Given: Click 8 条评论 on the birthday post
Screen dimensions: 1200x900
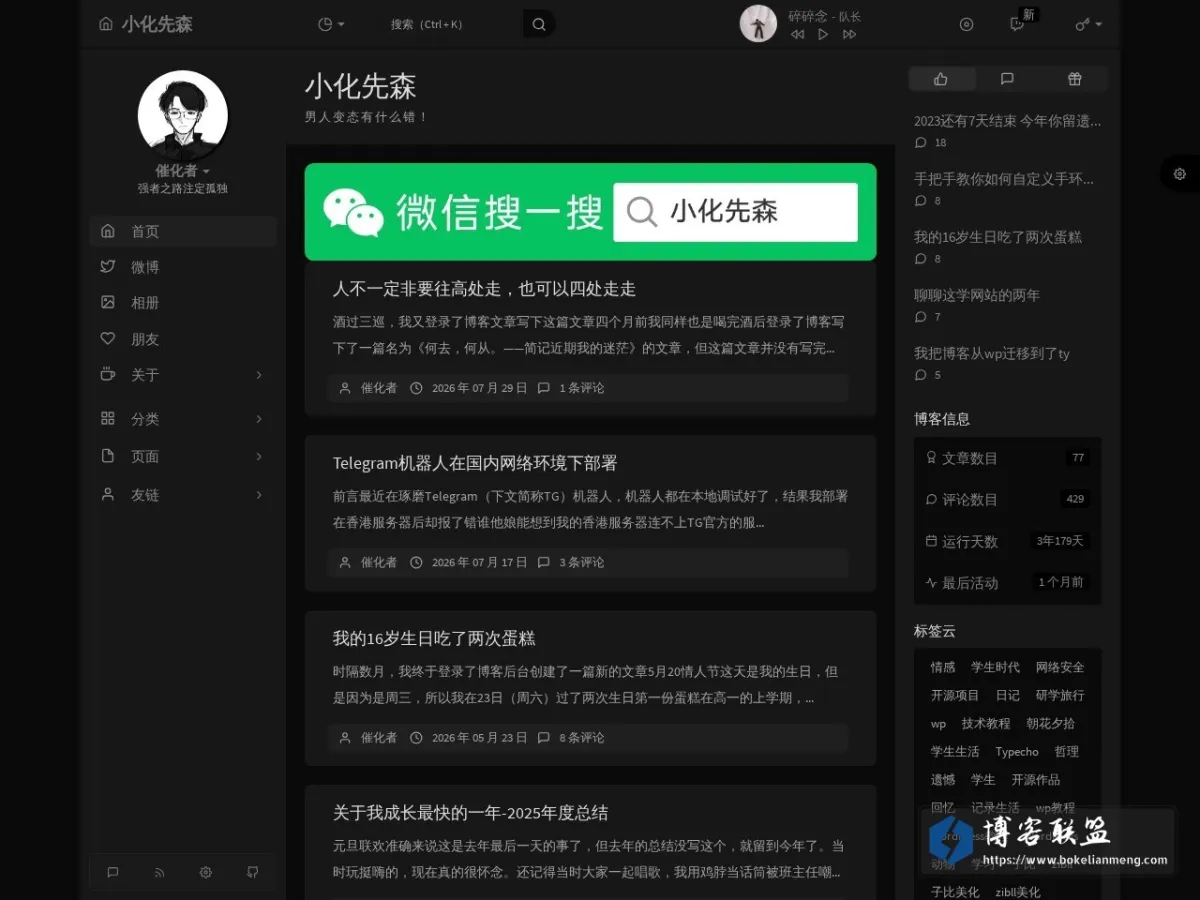Looking at the screenshot, I should [581, 738].
